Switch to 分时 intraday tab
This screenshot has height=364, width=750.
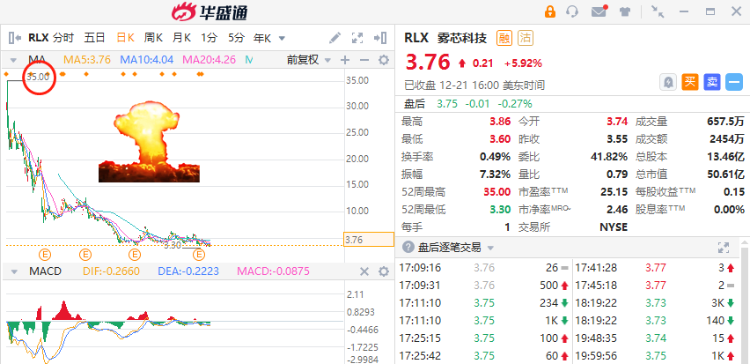pos(64,38)
